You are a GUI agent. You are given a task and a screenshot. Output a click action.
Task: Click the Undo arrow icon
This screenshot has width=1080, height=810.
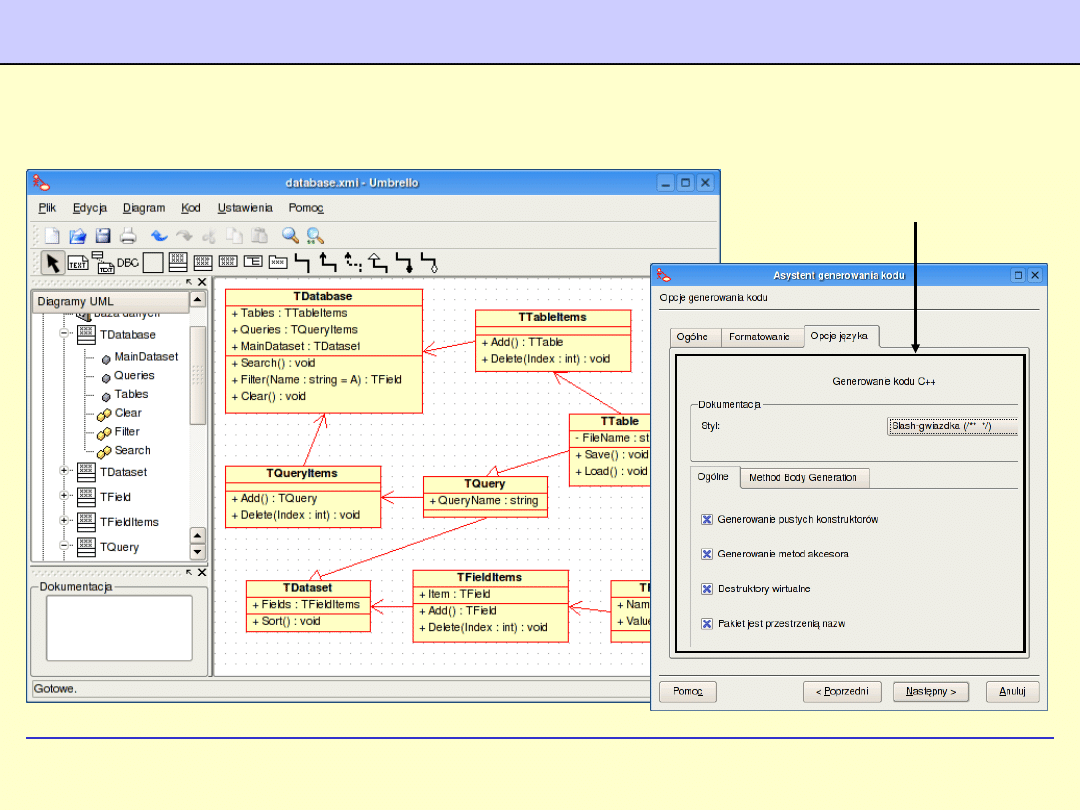[x=159, y=236]
